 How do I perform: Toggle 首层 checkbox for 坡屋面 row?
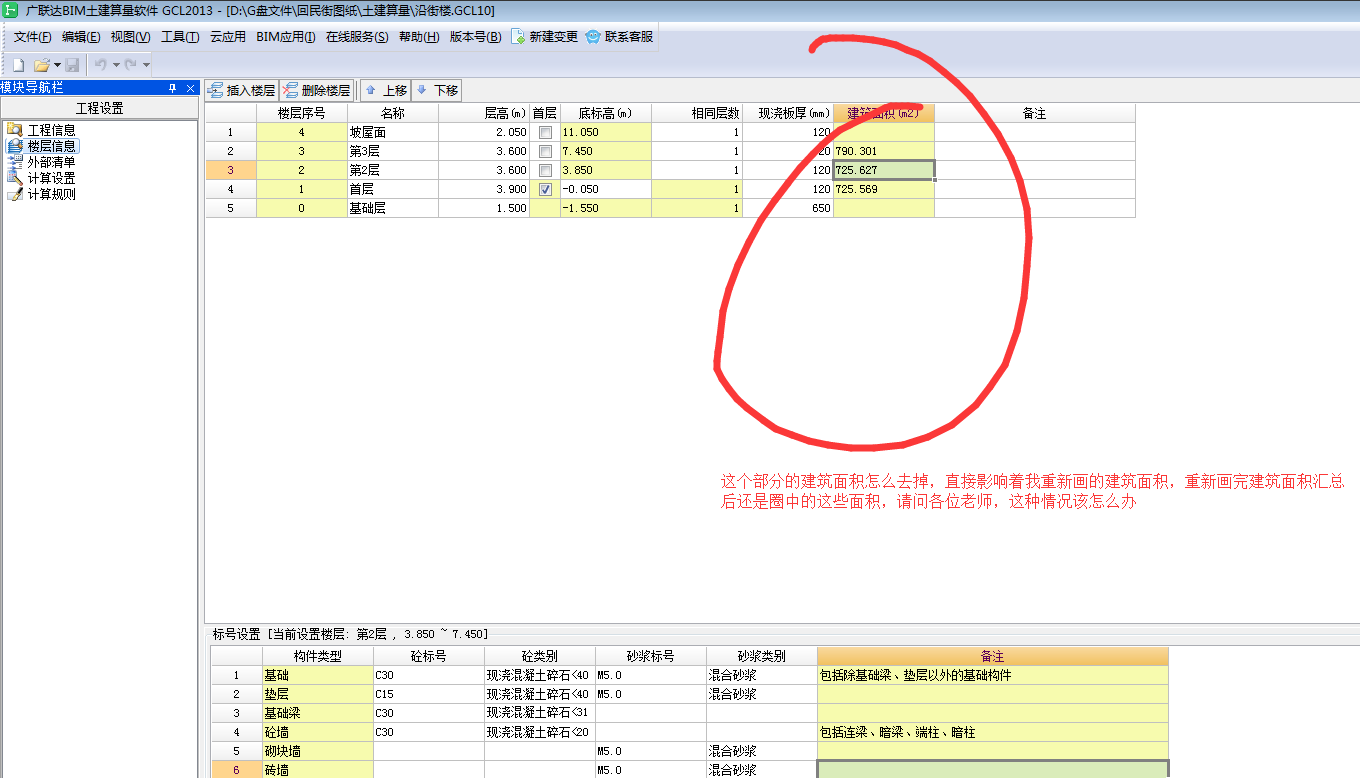pos(545,132)
